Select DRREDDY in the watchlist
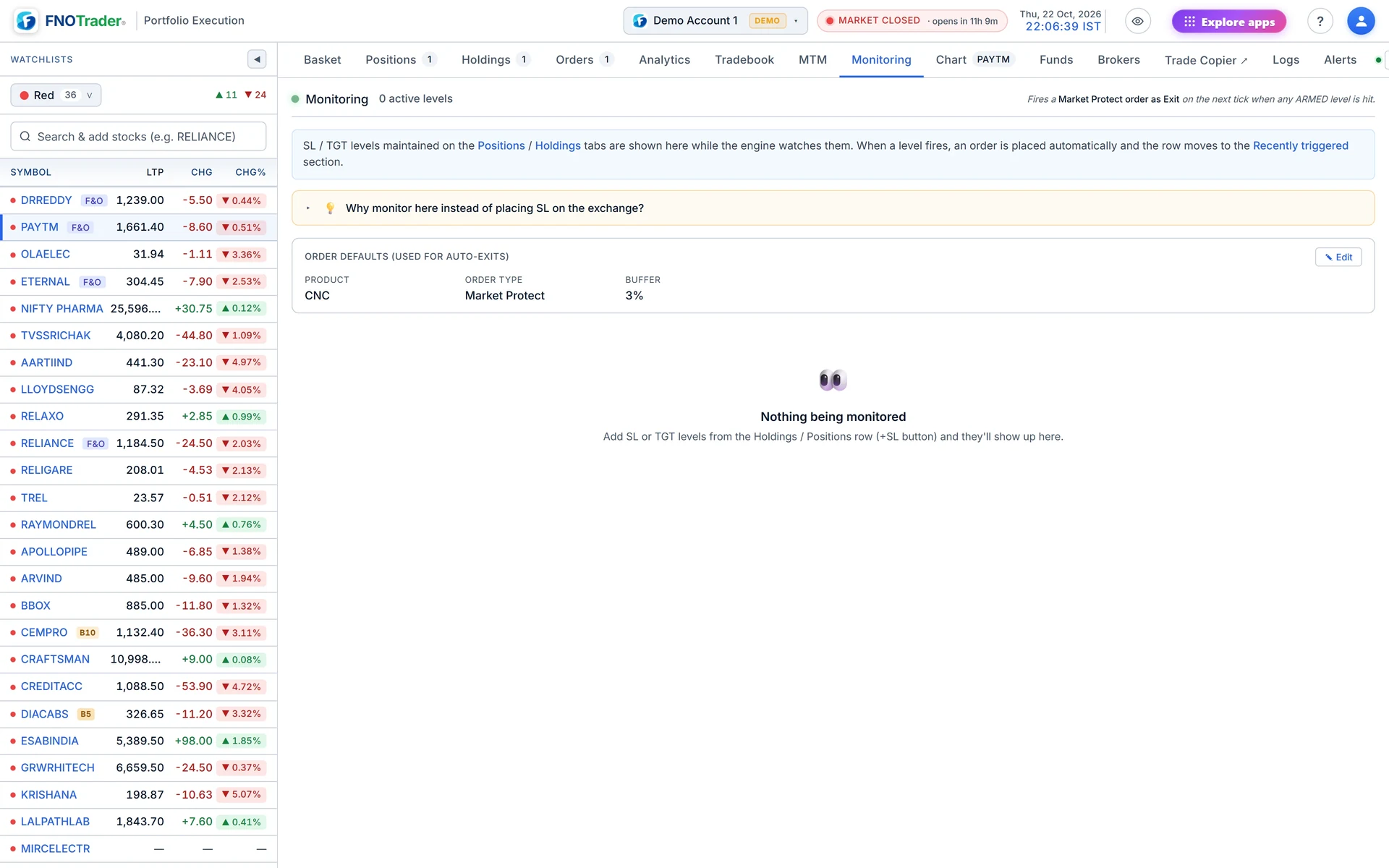This screenshot has width=1389, height=868. (138, 200)
